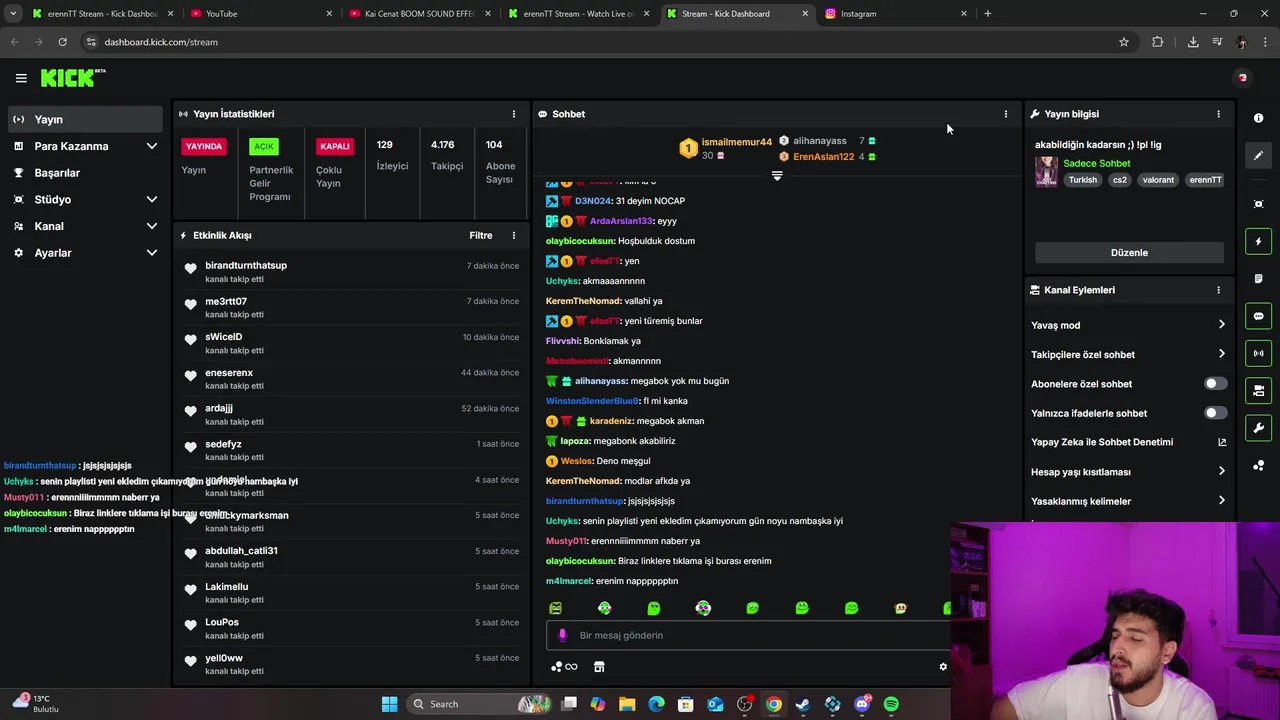The image size is (1280, 720).
Task: Click the lightning bolt icon in right sidebar
Action: pos(1258,241)
